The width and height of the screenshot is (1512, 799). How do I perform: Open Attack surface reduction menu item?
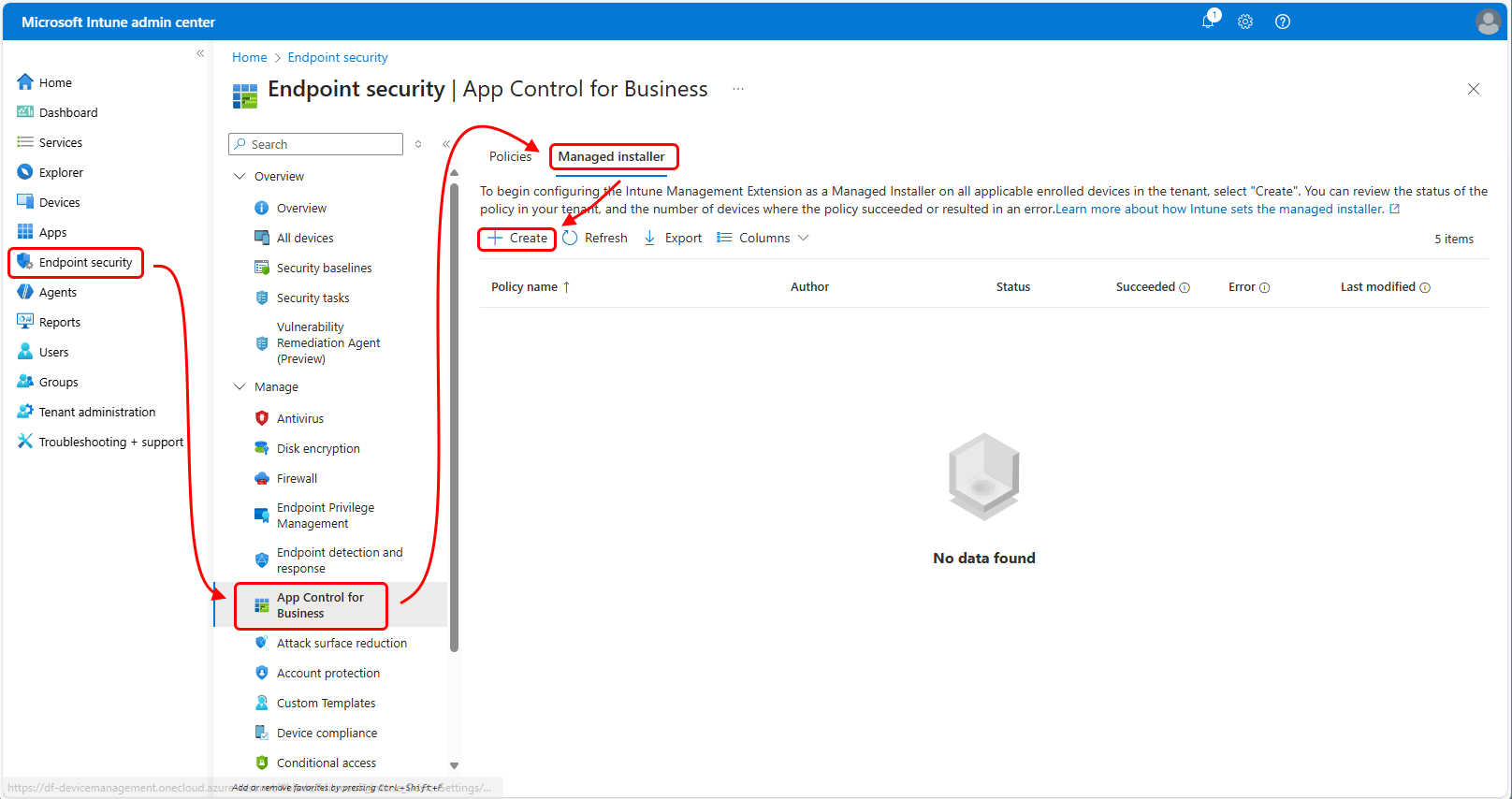tap(342, 644)
